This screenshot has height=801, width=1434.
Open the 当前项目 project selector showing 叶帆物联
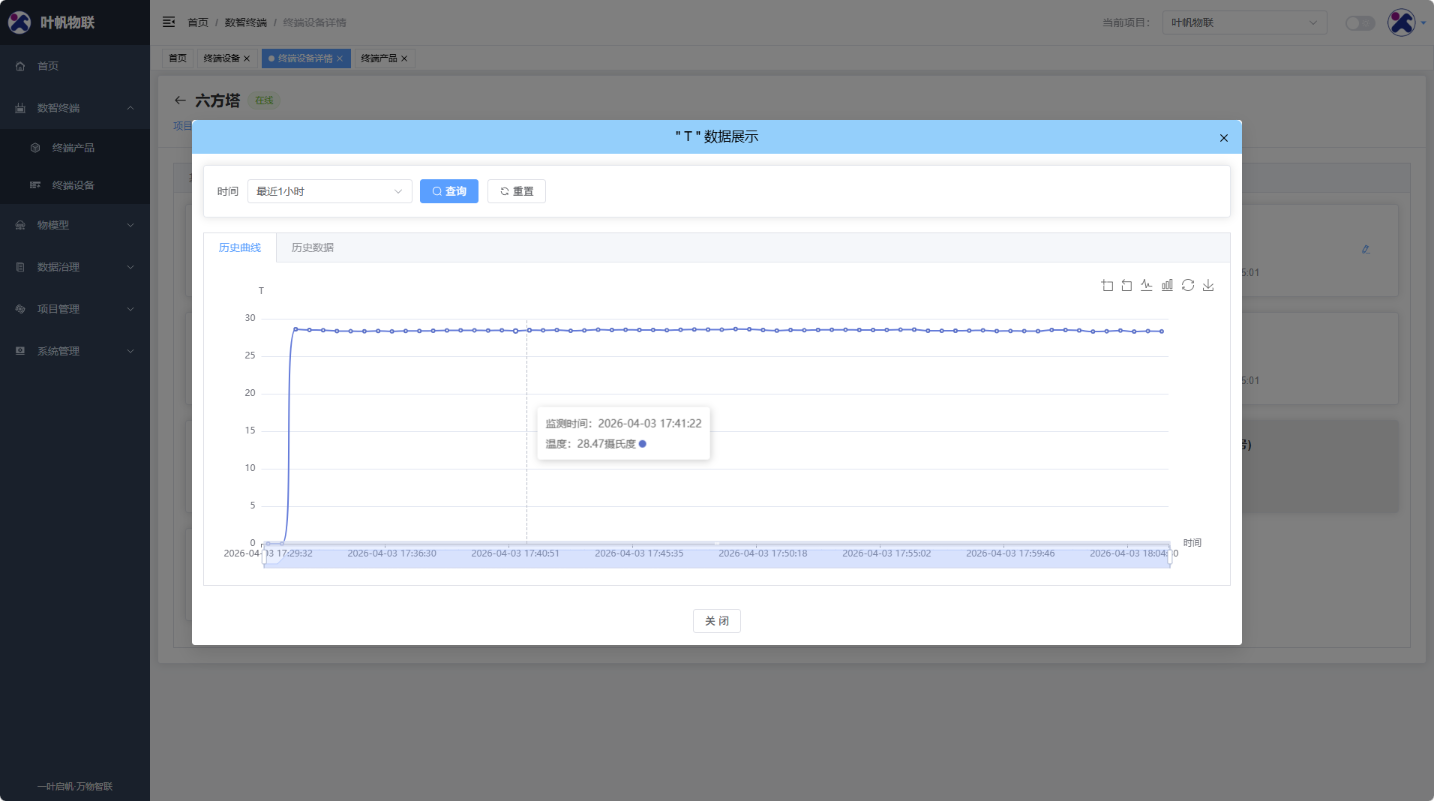1243,22
